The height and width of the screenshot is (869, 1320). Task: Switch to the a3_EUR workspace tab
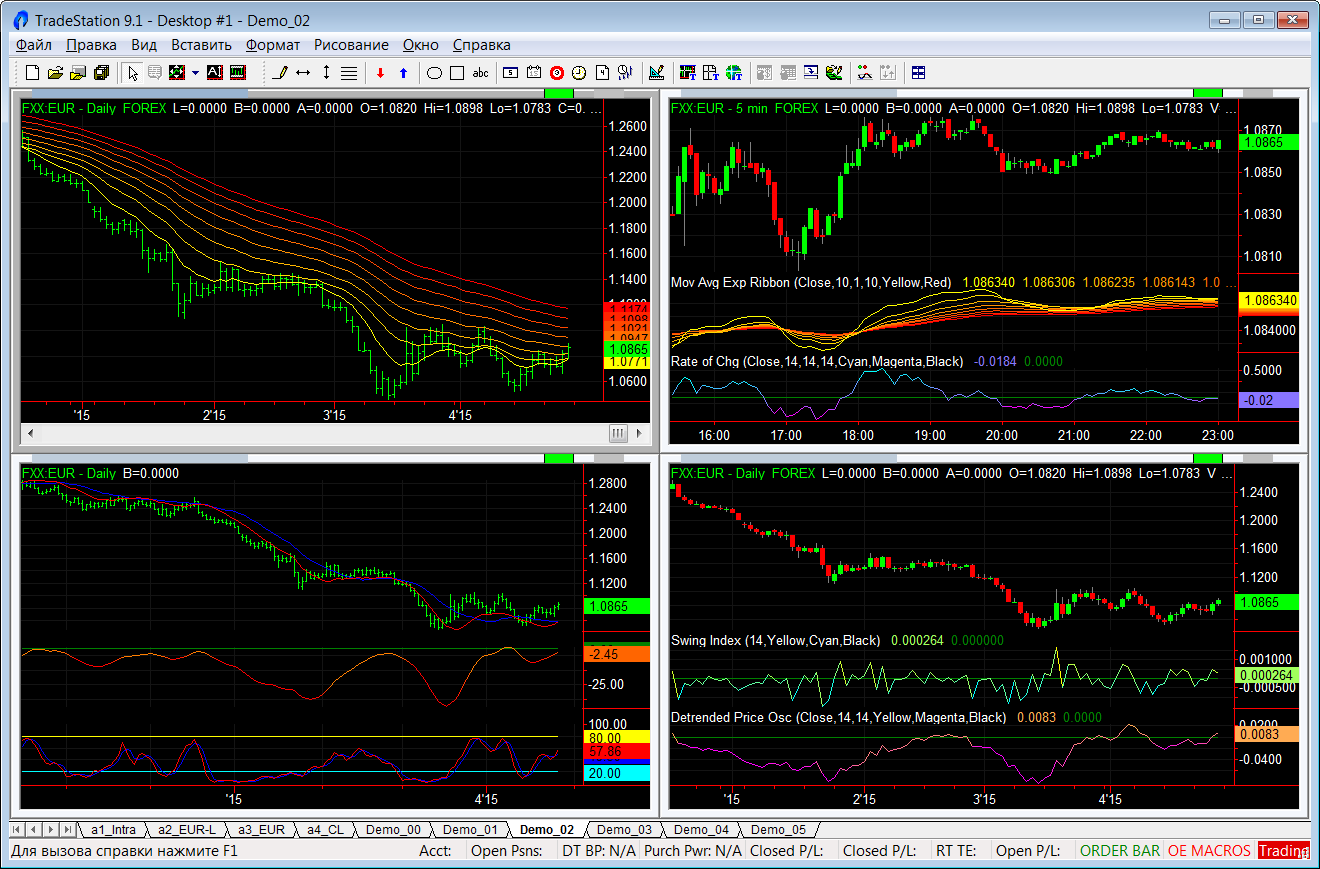tap(261, 829)
